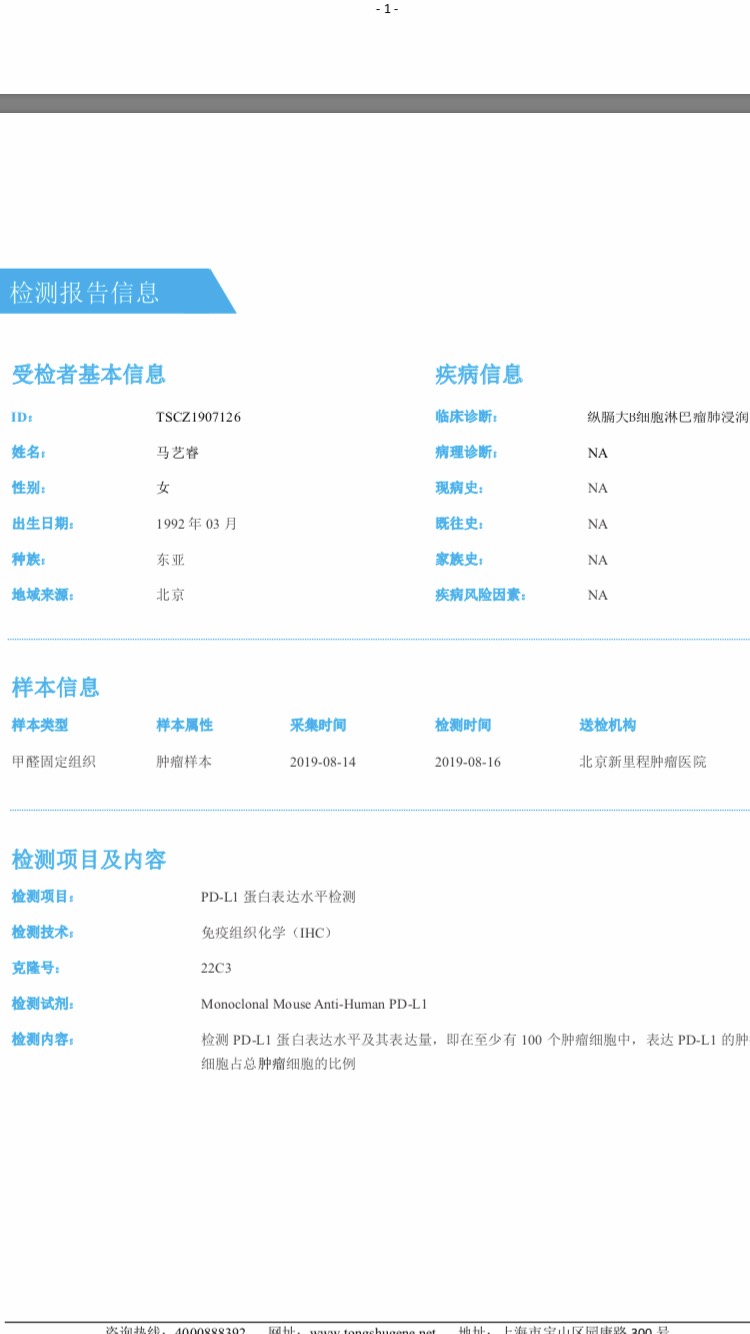Click the text 免疫组织化学（IHC）
The height and width of the screenshot is (1334, 750).
click(266, 932)
